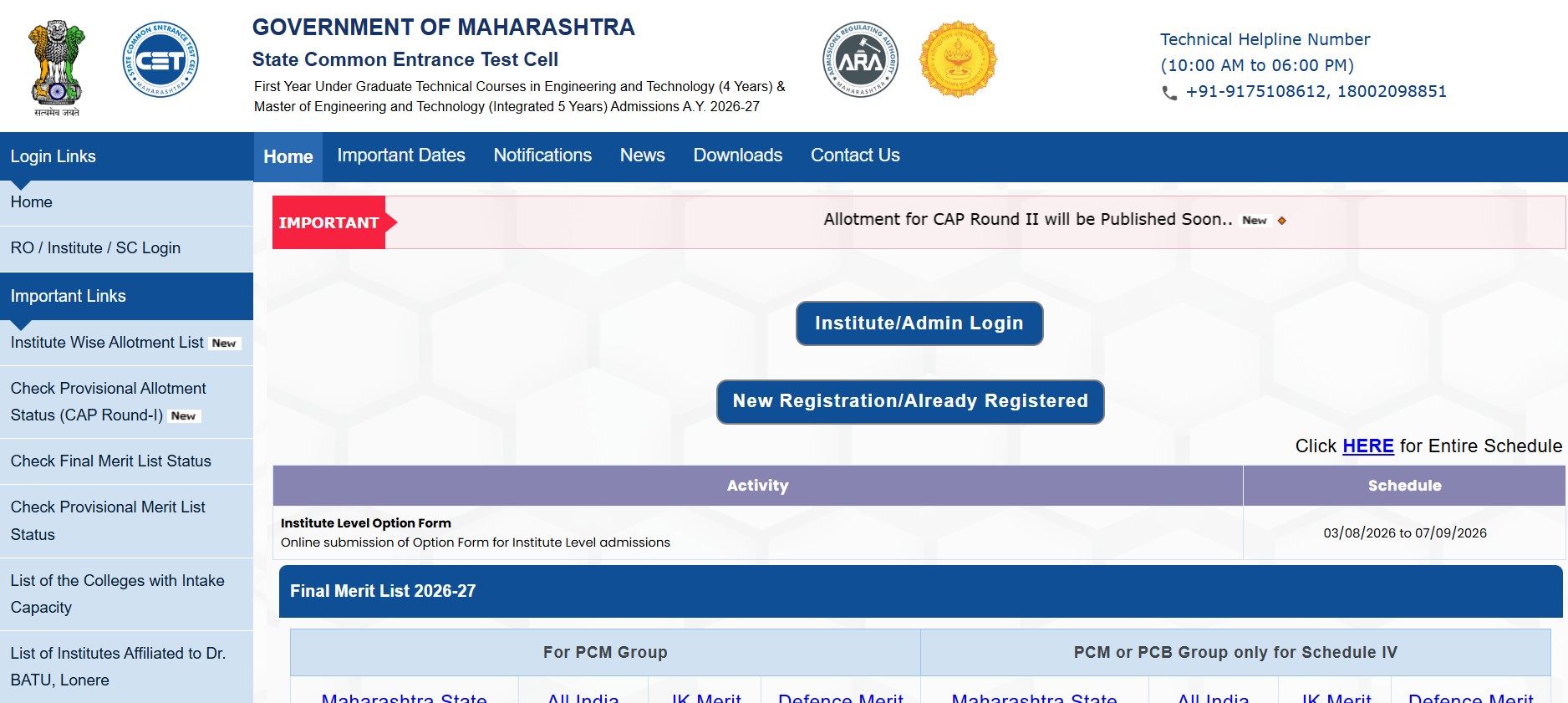Open the News menu item

(x=643, y=155)
